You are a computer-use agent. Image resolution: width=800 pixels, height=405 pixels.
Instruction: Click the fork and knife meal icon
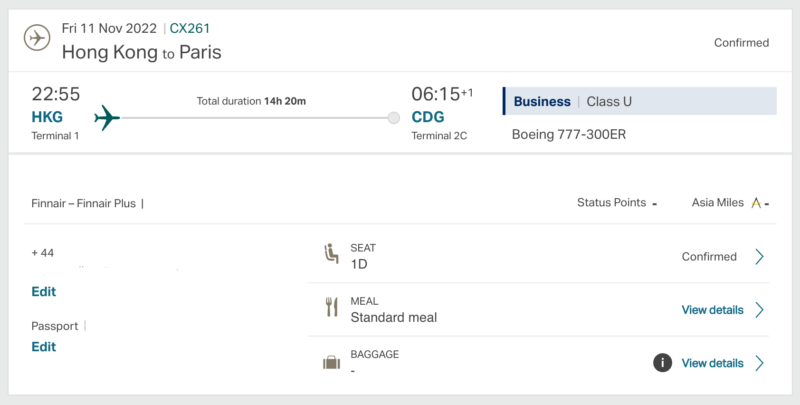(332, 307)
